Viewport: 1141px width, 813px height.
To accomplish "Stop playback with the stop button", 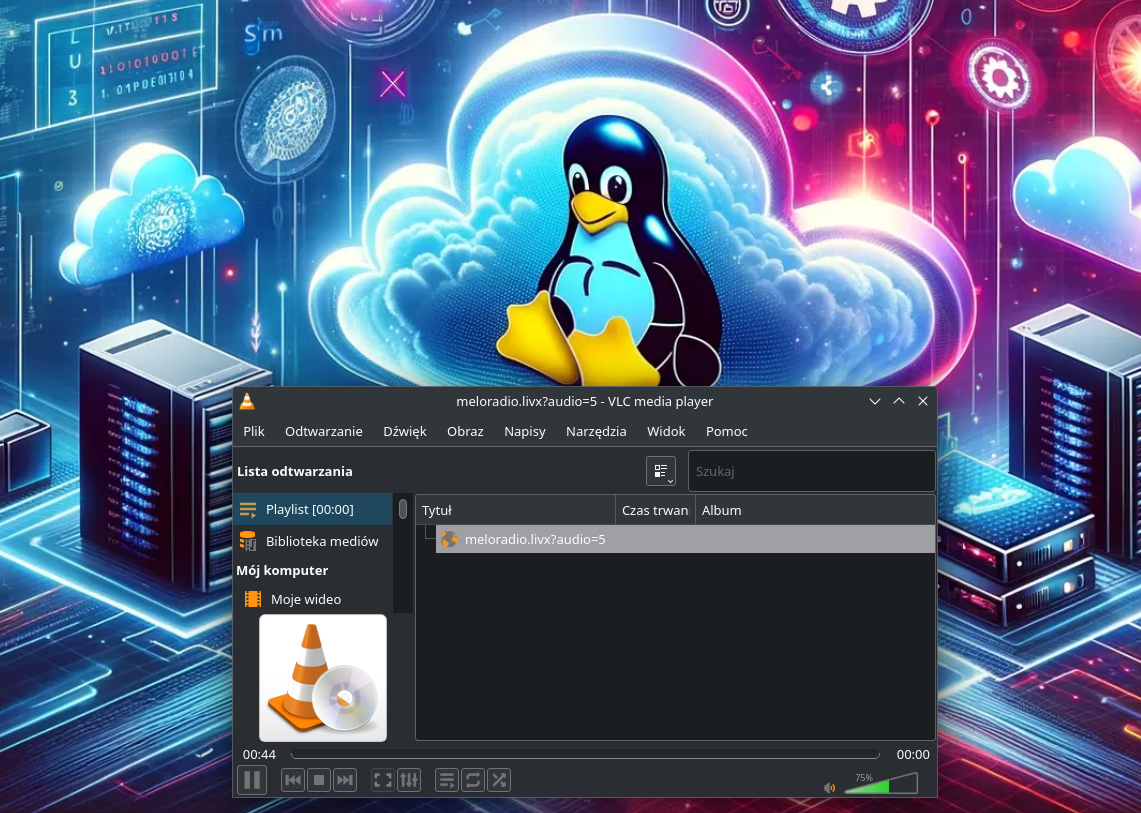I will [319, 780].
